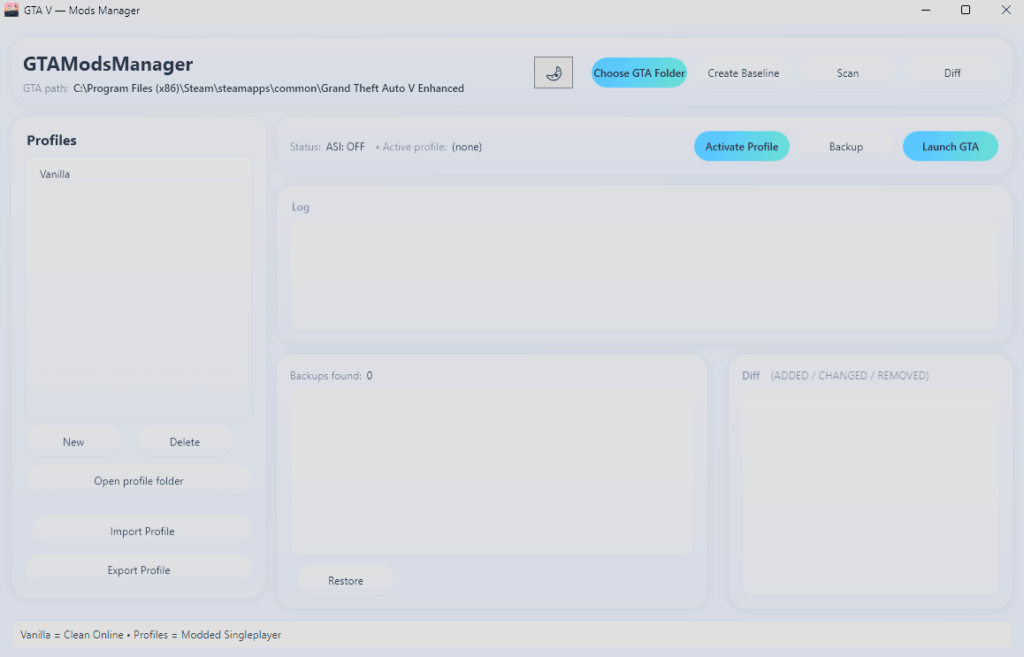Click the Diff results list area
This screenshot has height=657, width=1024.
point(871,490)
